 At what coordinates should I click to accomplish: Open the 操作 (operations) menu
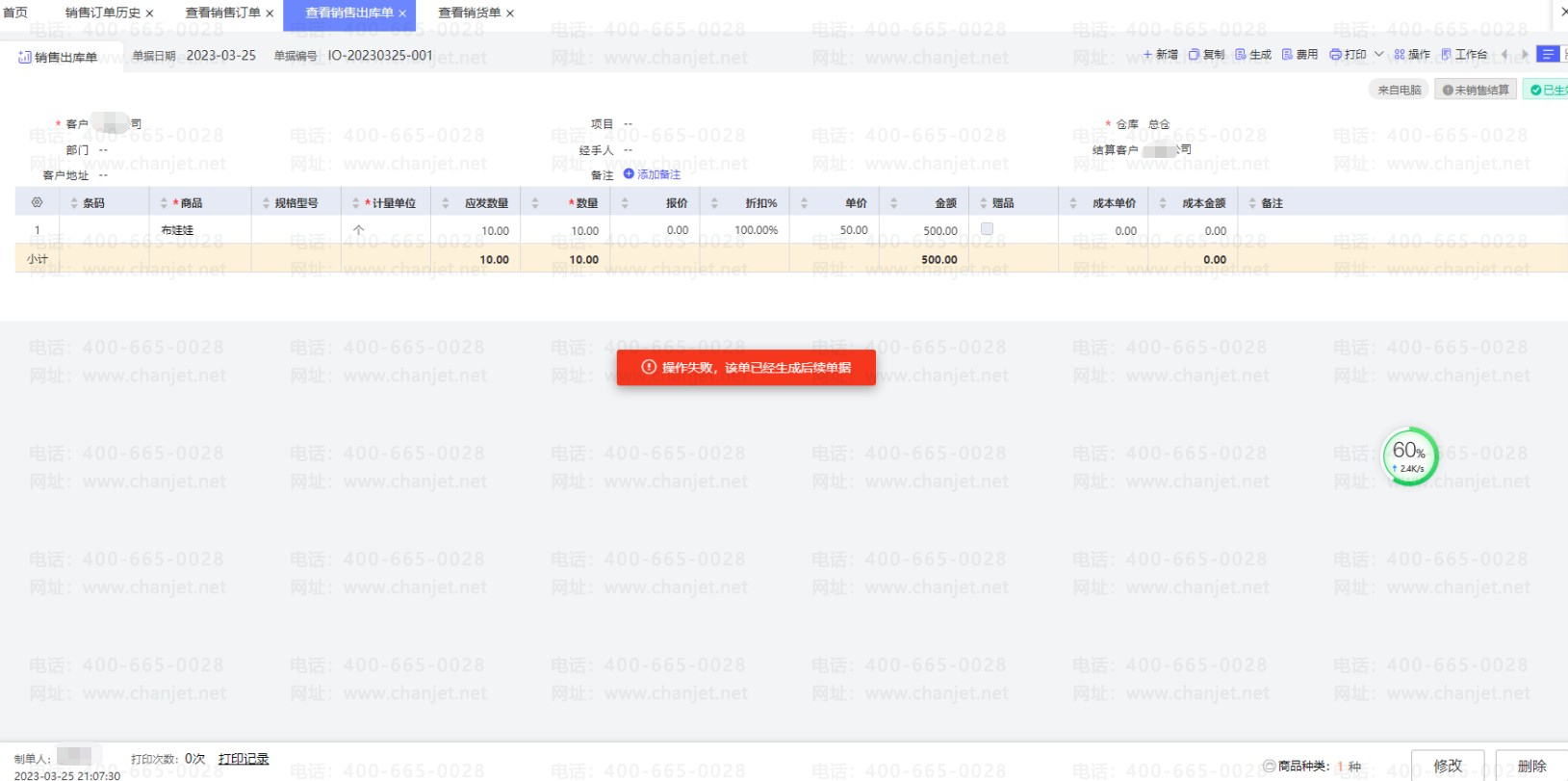pyautogui.click(x=1412, y=55)
